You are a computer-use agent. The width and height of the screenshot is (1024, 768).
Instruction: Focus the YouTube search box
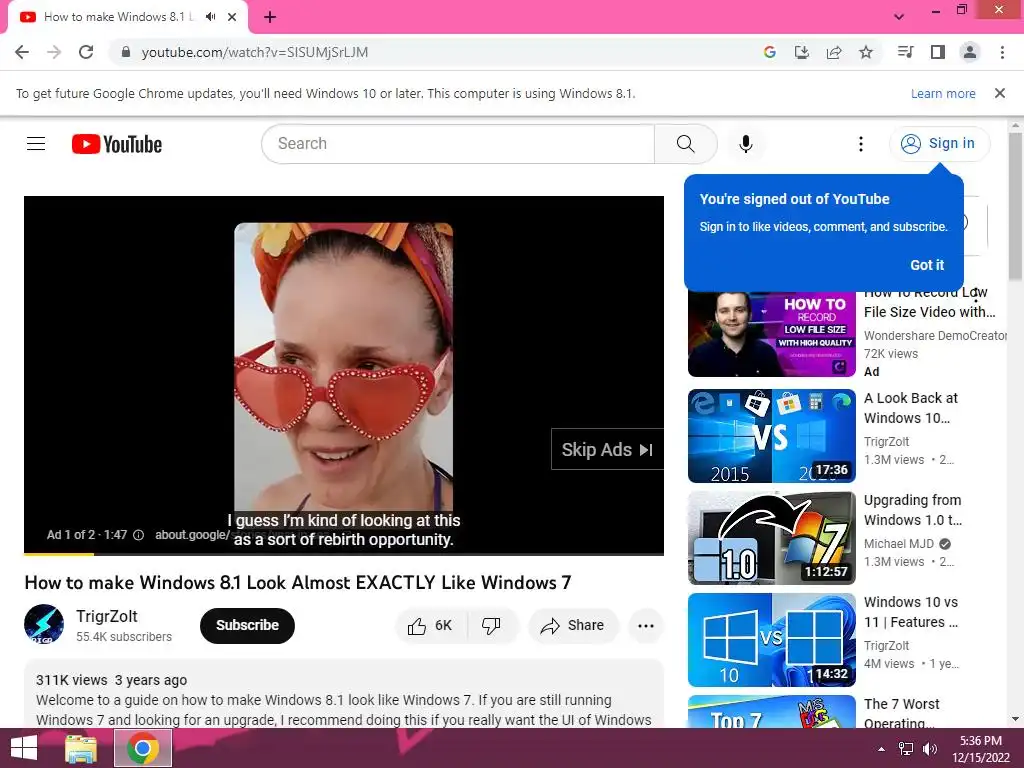(x=458, y=144)
